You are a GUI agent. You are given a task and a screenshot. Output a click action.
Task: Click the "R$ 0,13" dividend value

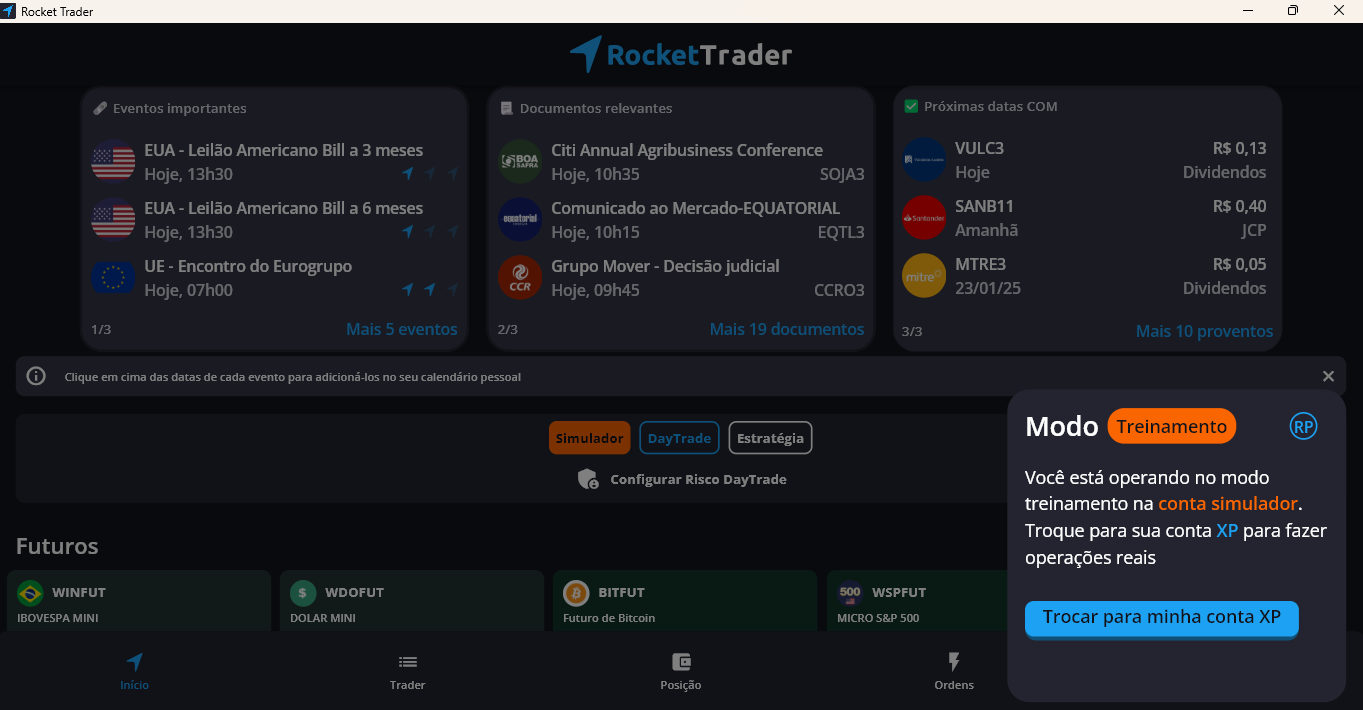1240,148
